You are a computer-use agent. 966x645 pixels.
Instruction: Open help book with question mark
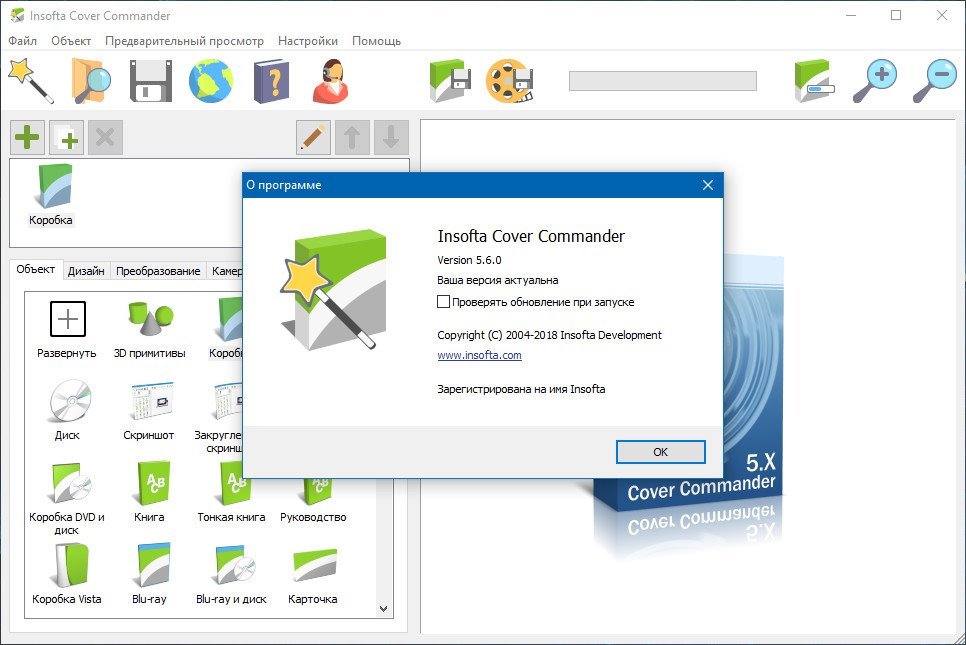click(271, 81)
